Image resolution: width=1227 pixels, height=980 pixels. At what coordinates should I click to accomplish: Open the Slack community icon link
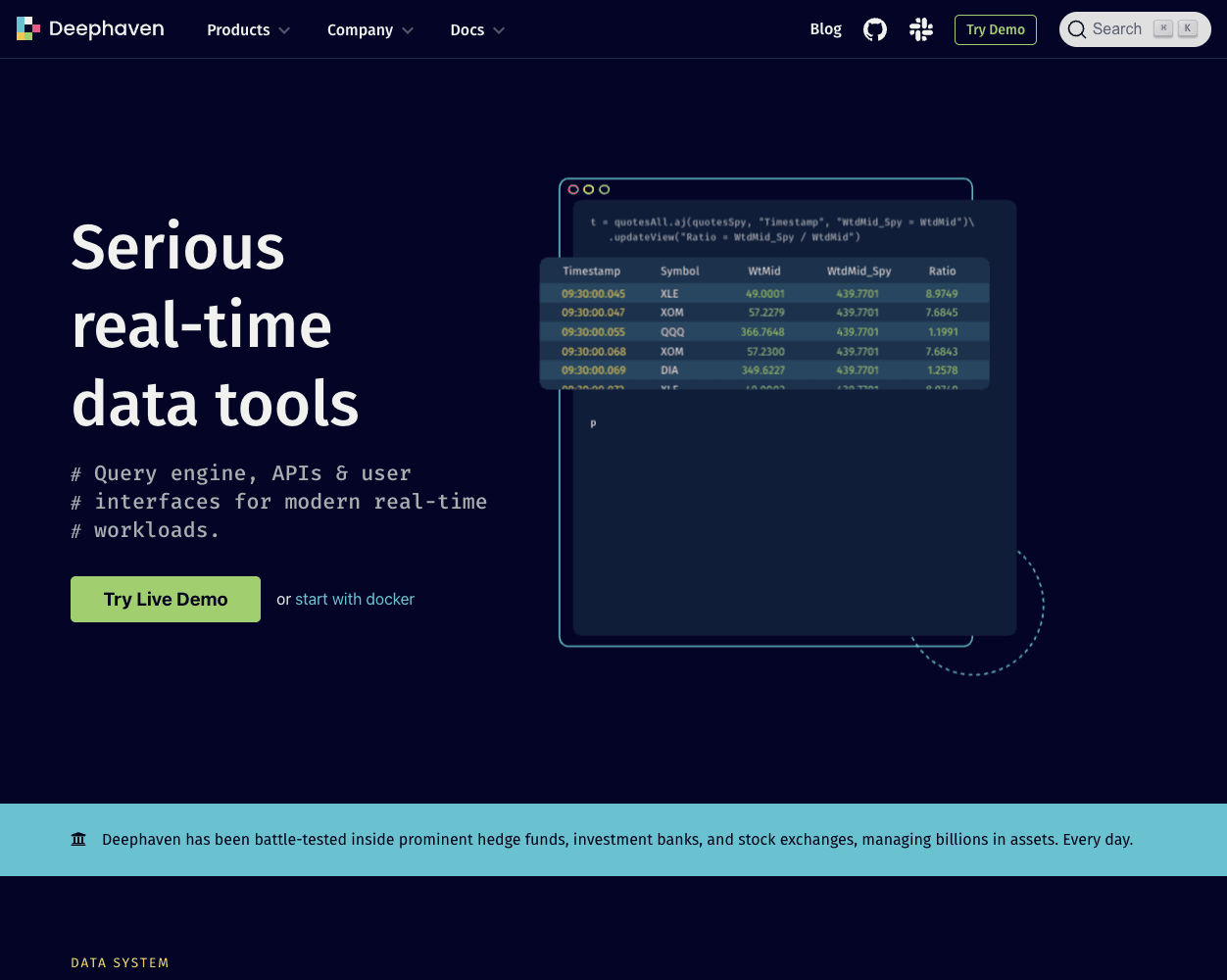pos(921,29)
